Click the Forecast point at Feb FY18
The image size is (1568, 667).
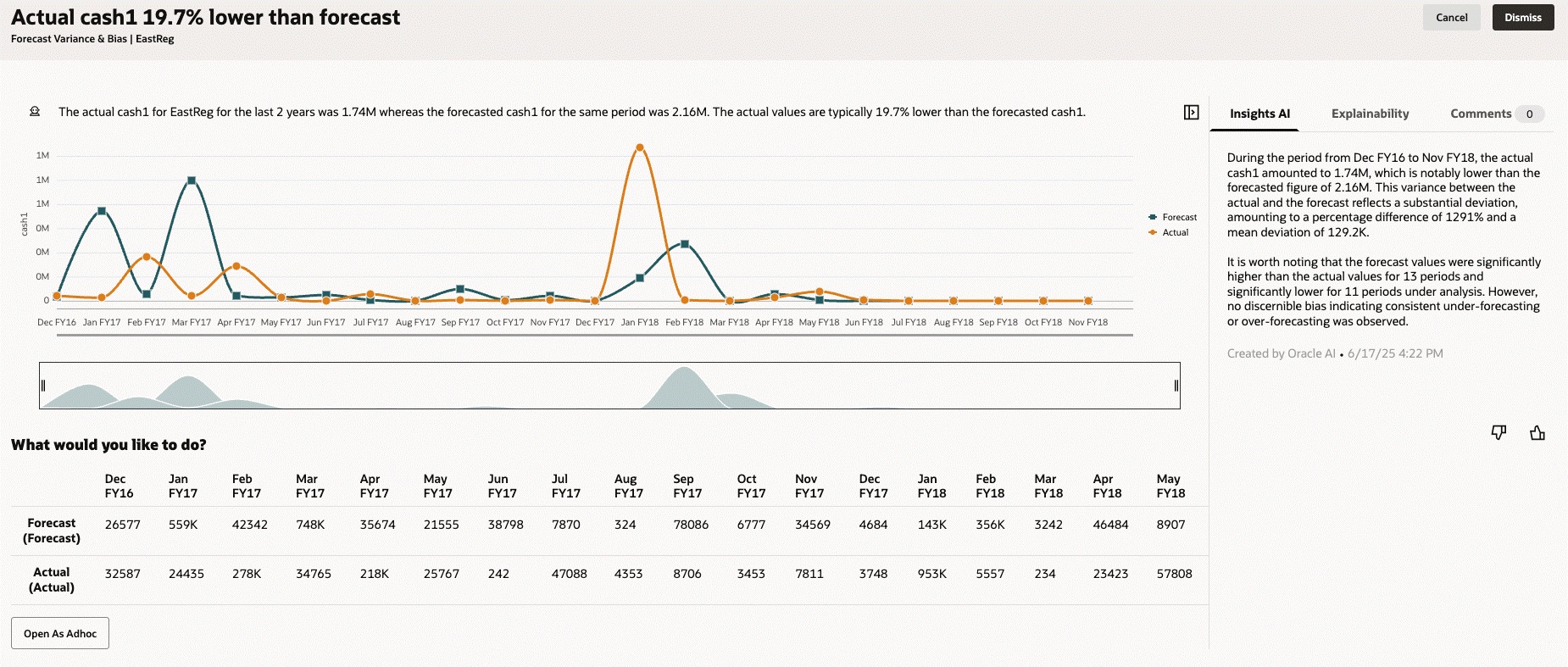685,244
